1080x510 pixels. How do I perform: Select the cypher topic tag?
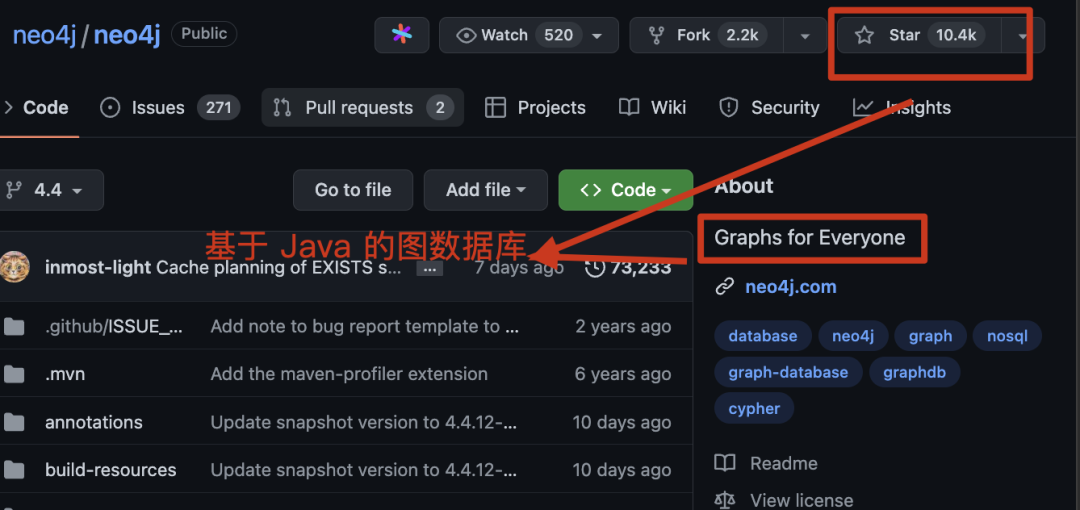click(754, 408)
